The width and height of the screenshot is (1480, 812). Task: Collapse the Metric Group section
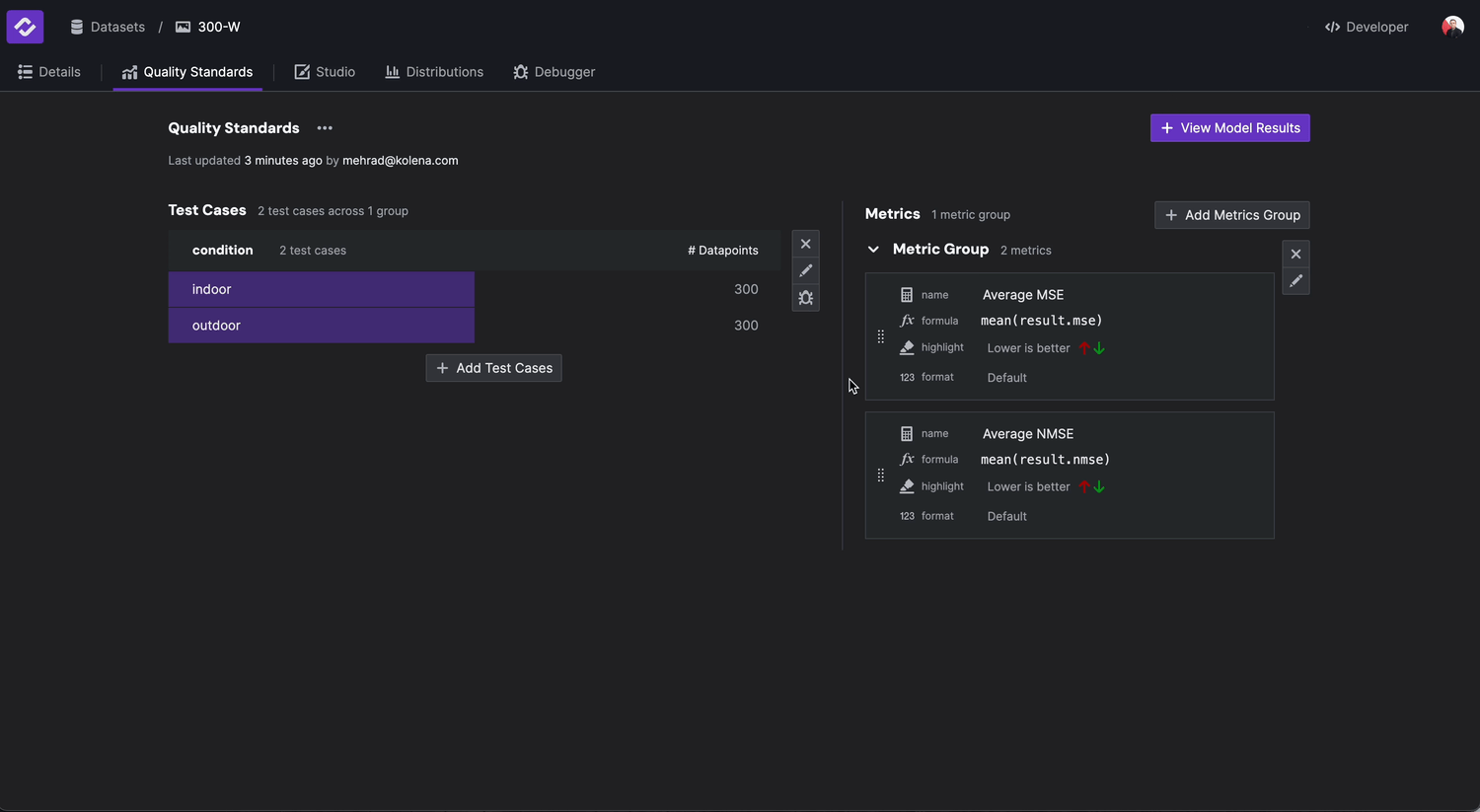pos(873,250)
